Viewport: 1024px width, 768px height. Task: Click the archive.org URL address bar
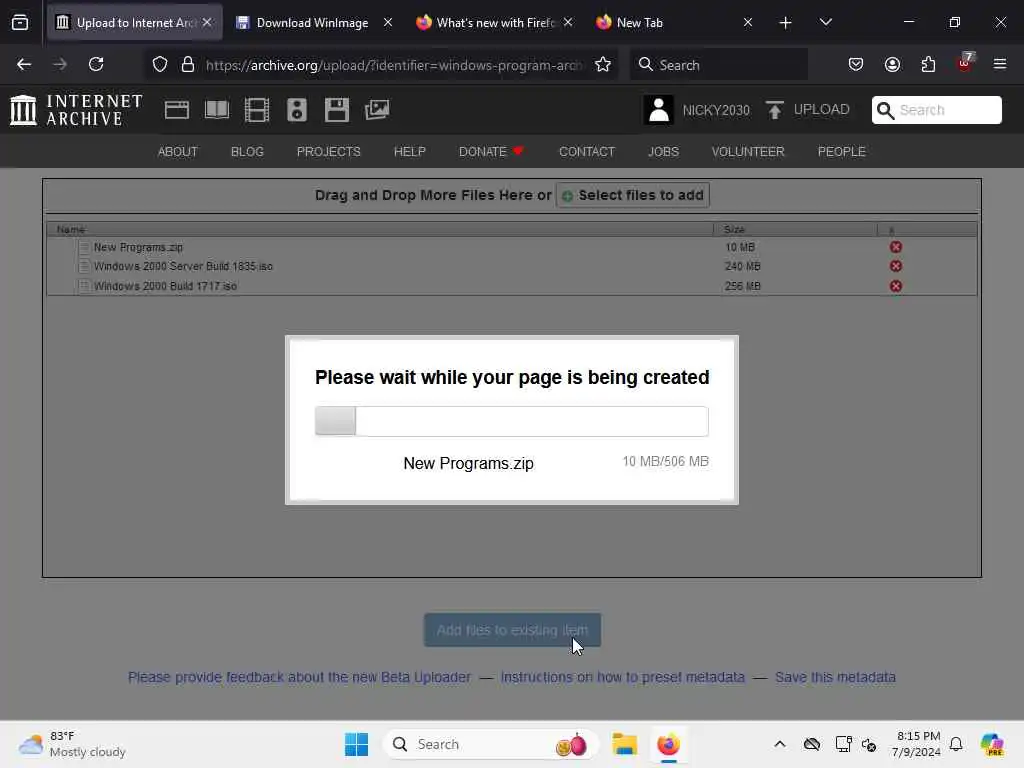tap(393, 65)
